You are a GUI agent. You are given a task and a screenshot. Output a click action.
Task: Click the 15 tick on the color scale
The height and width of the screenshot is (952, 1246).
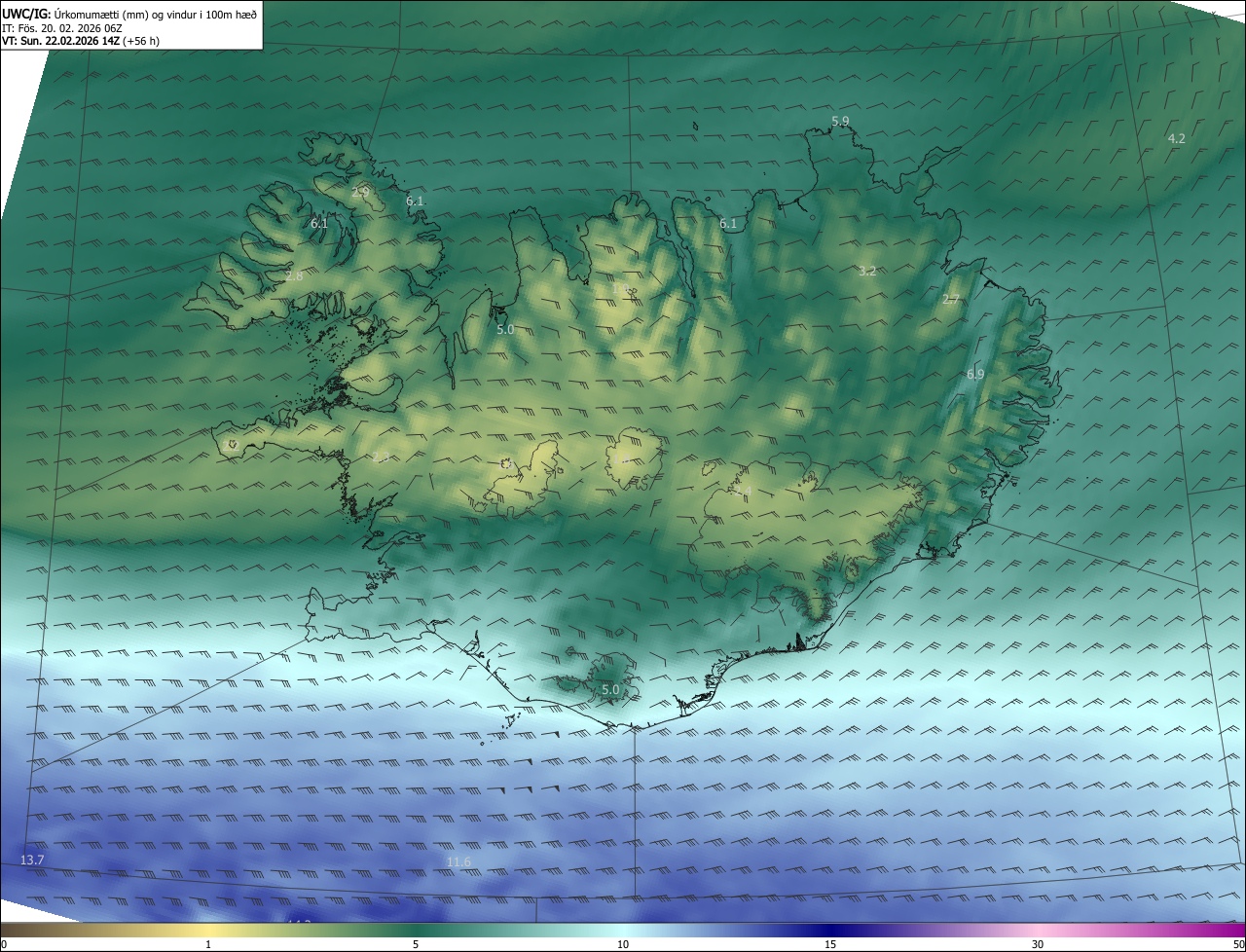click(x=830, y=944)
